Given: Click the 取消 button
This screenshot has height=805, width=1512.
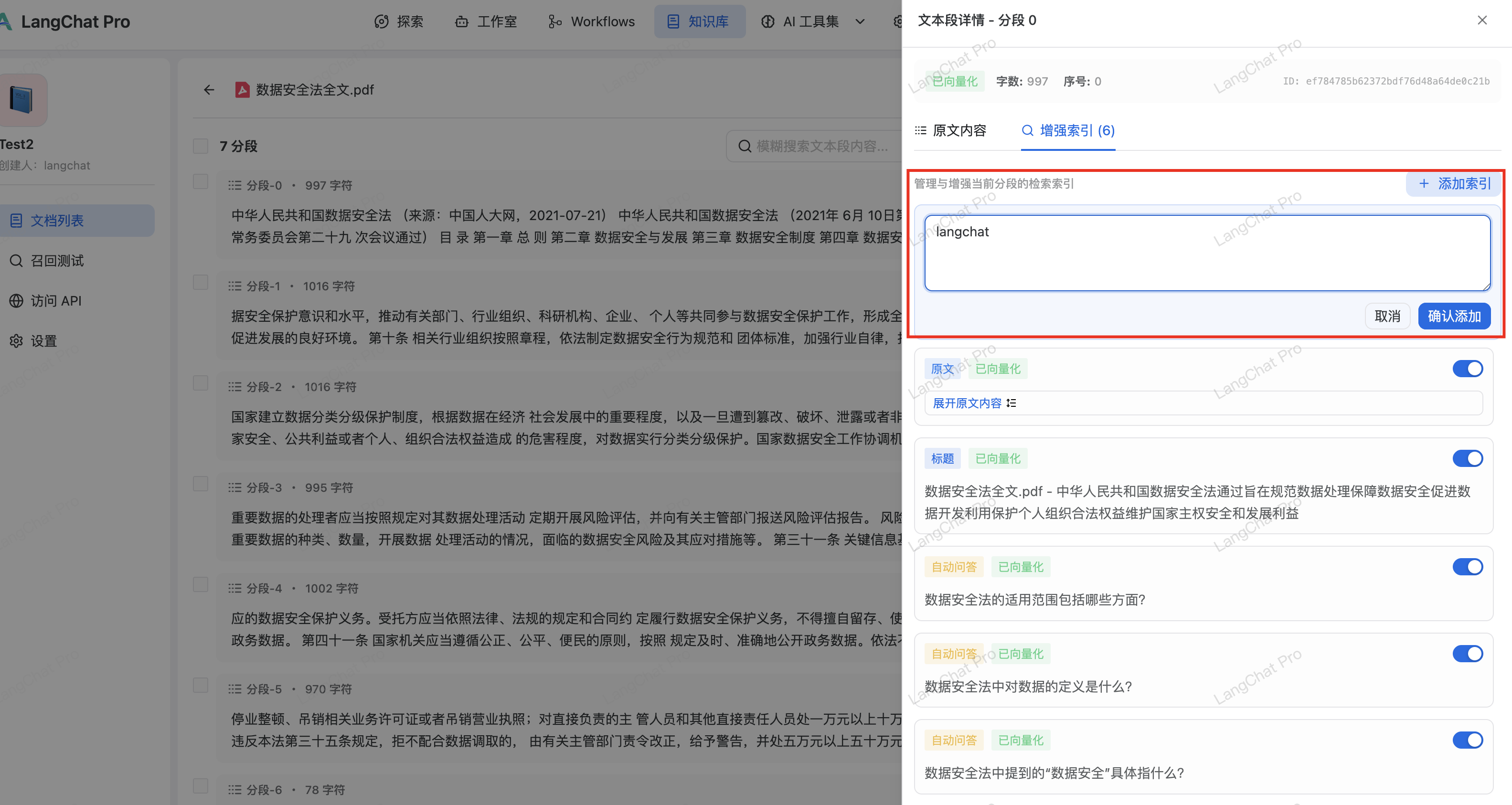Looking at the screenshot, I should tap(1387, 316).
